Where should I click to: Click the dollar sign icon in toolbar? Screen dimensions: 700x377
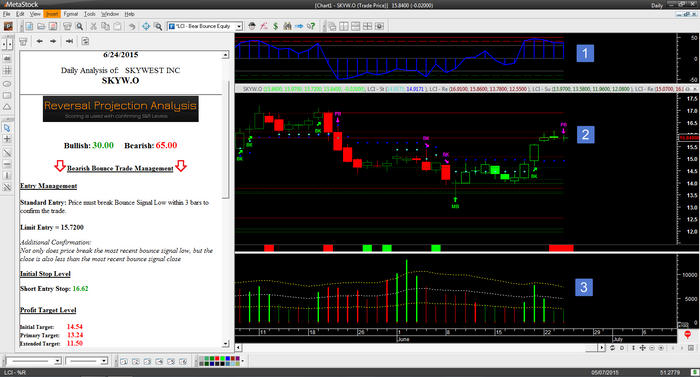tap(275, 26)
